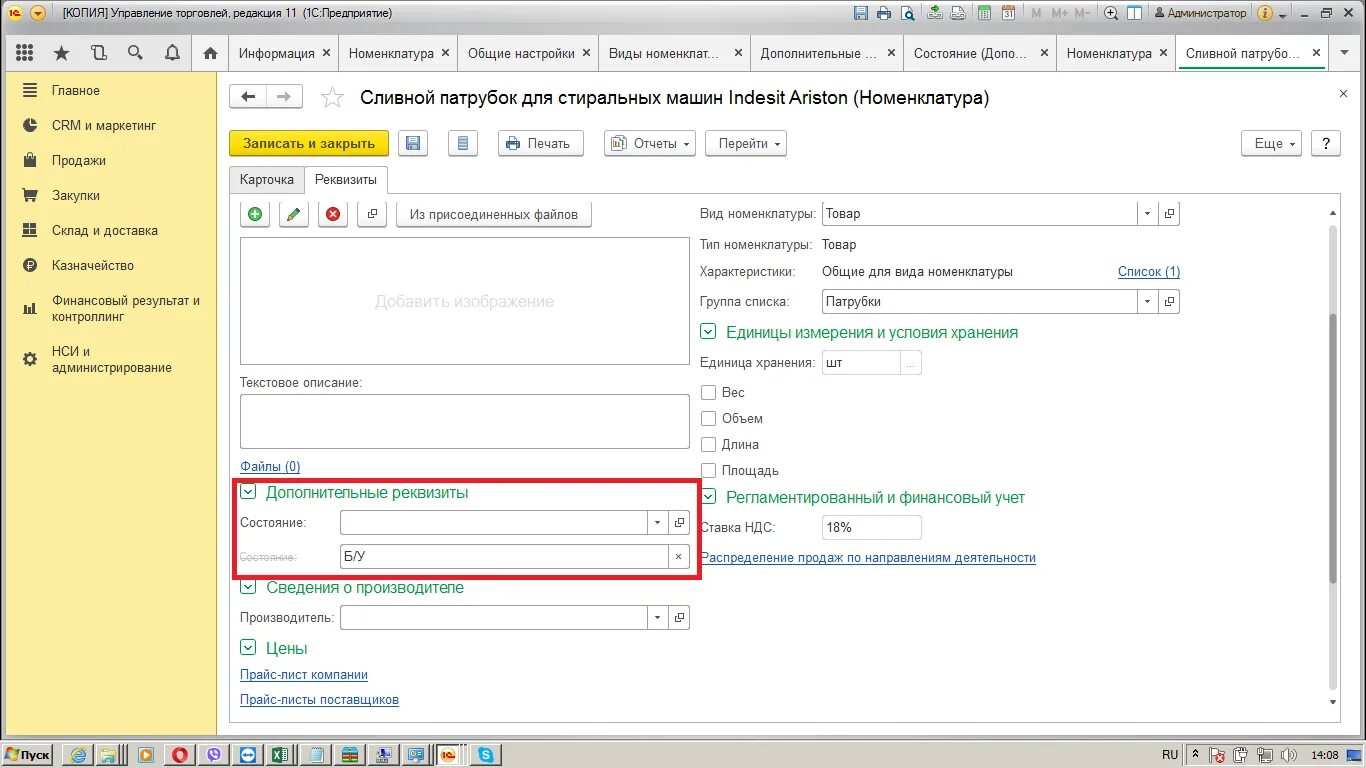Collapse Единицы измерения и условия хранения section
Image resolution: width=1366 pixels, height=768 pixels.
pyautogui.click(x=709, y=332)
